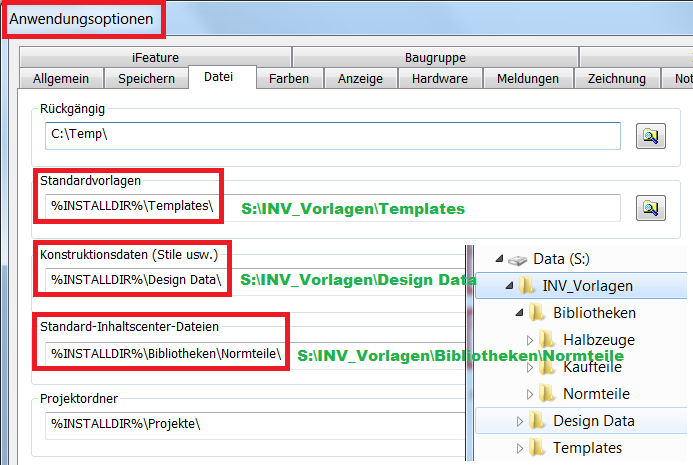Image resolution: width=693 pixels, height=465 pixels.
Task: Select Normteile in the folder tree
Action: (x=596, y=393)
